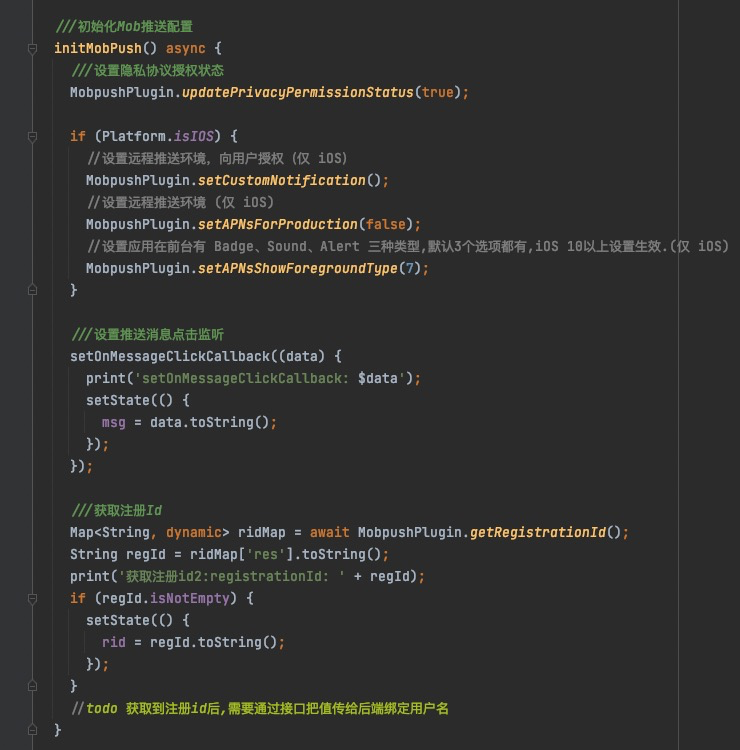Click the isNotEmpty property
The height and width of the screenshot is (750, 740).
pyautogui.click(x=189, y=598)
